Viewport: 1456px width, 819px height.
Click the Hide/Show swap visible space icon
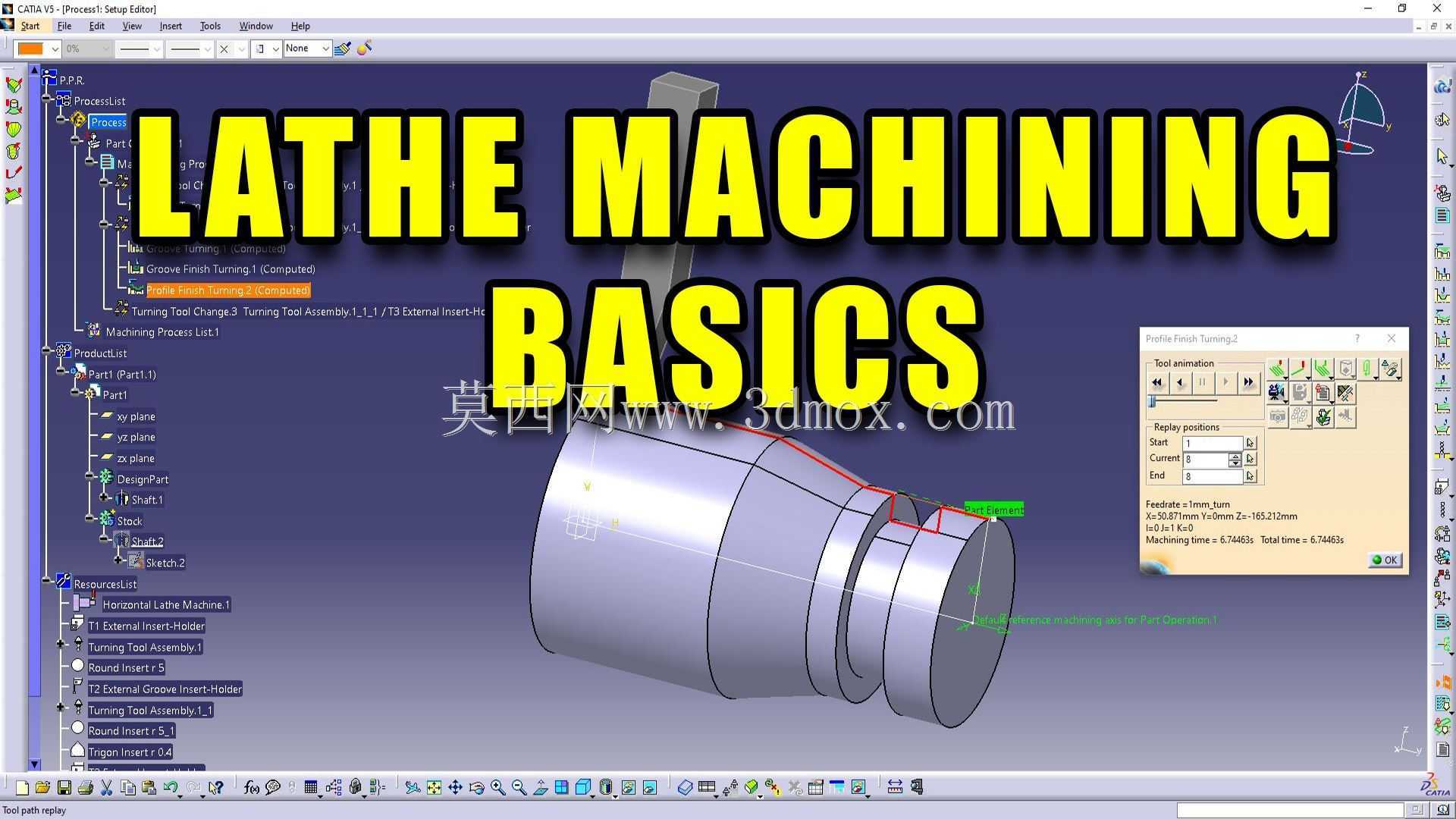point(650,788)
